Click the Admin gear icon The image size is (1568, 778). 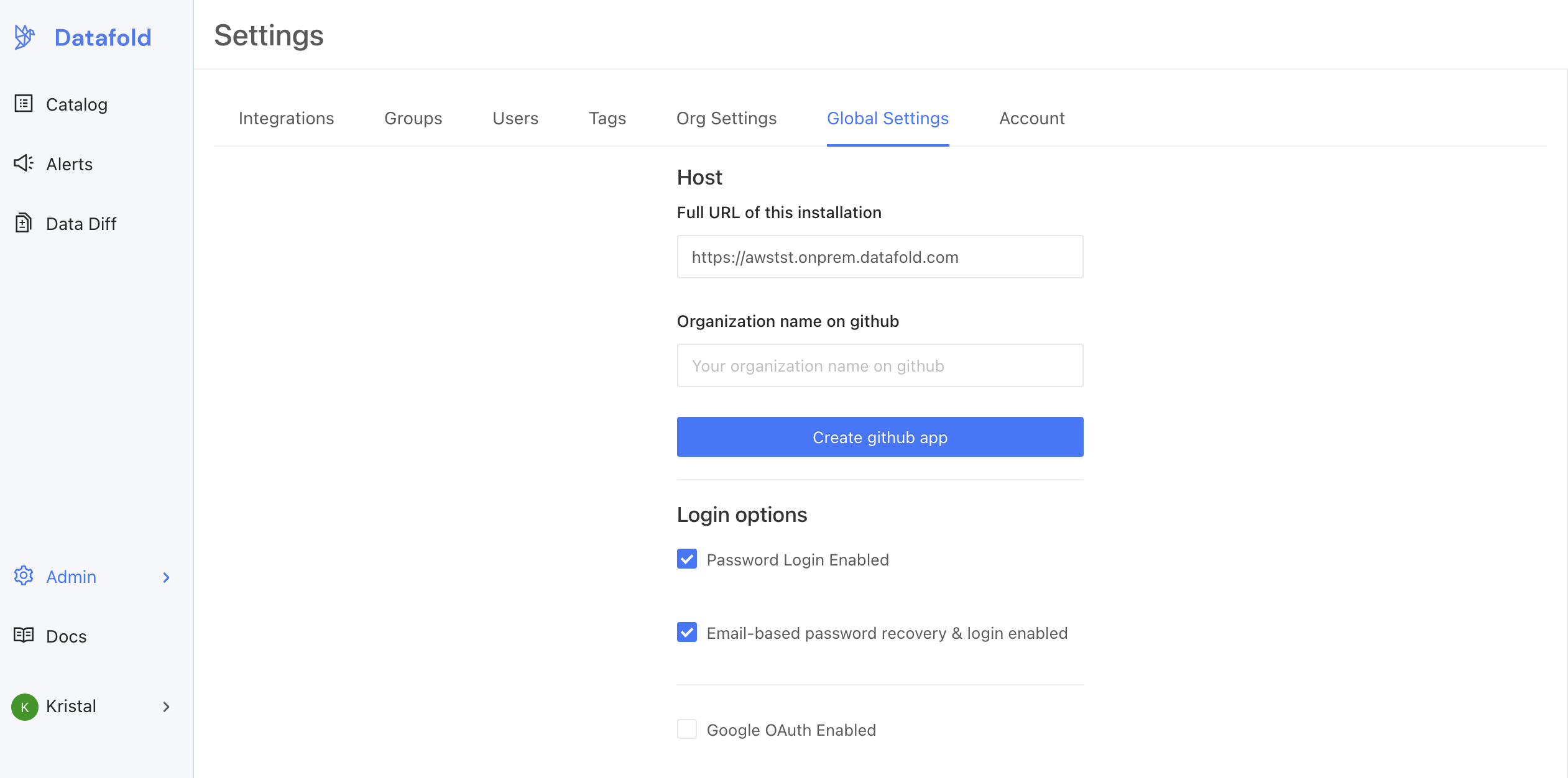tap(24, 575)
